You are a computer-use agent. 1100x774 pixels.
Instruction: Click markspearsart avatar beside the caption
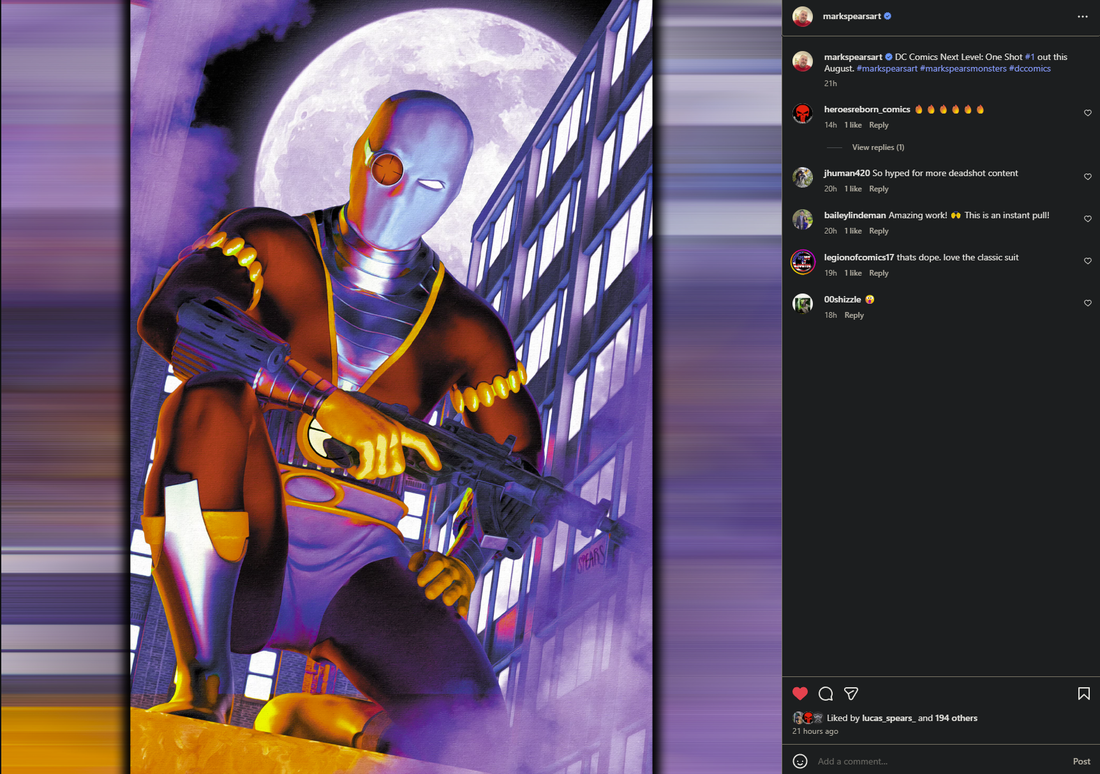pyautogui.click(x=803, y=61)
